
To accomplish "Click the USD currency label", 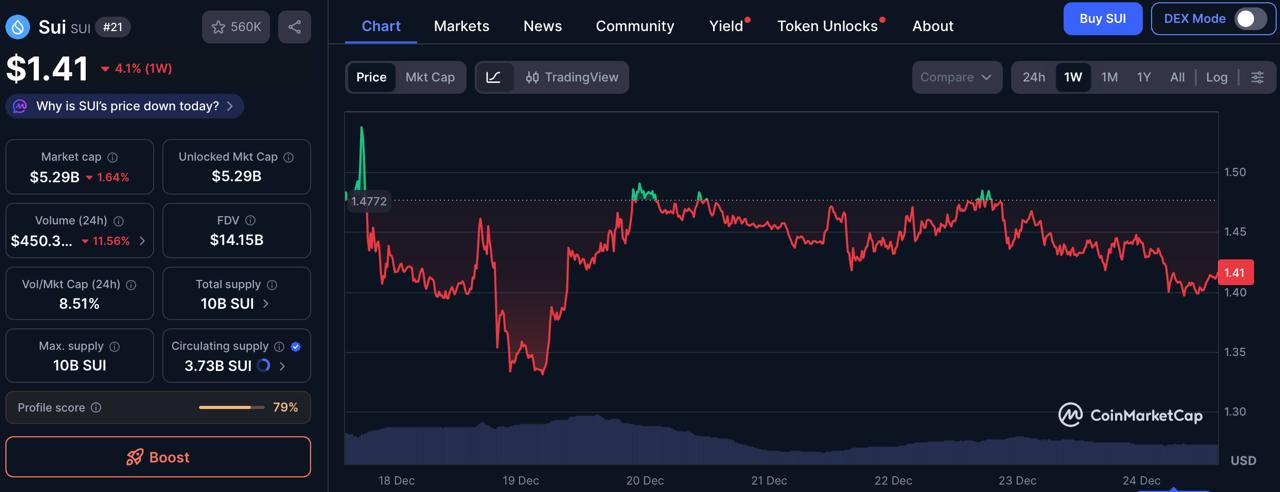I will coord(1243,460).
